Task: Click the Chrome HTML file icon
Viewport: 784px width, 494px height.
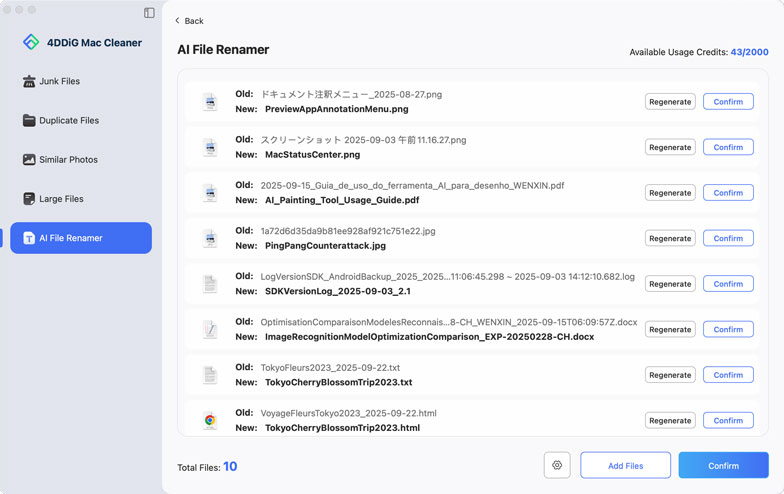Action: [x=210, y=420]
